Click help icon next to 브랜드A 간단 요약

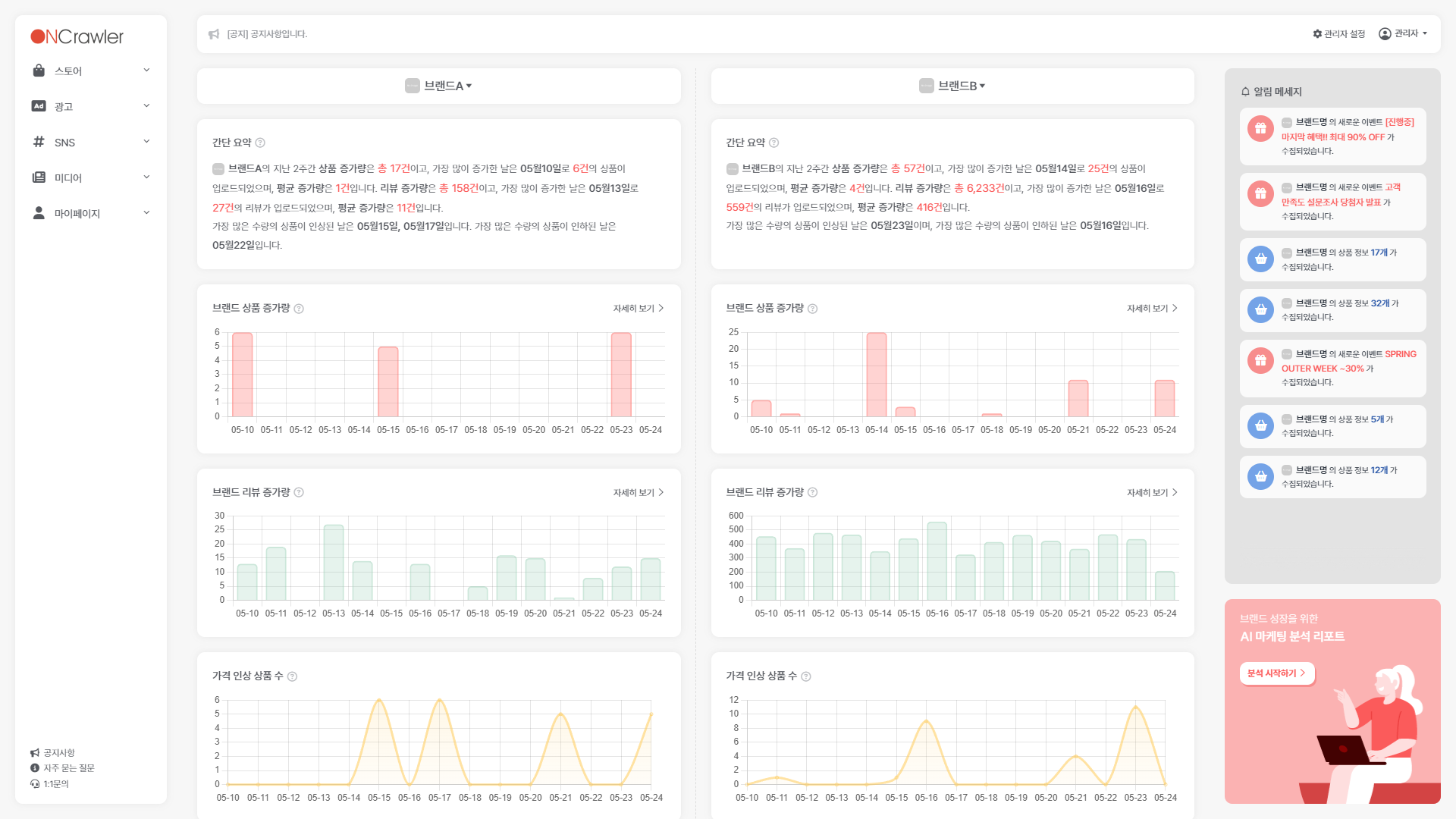click(260, 143)
